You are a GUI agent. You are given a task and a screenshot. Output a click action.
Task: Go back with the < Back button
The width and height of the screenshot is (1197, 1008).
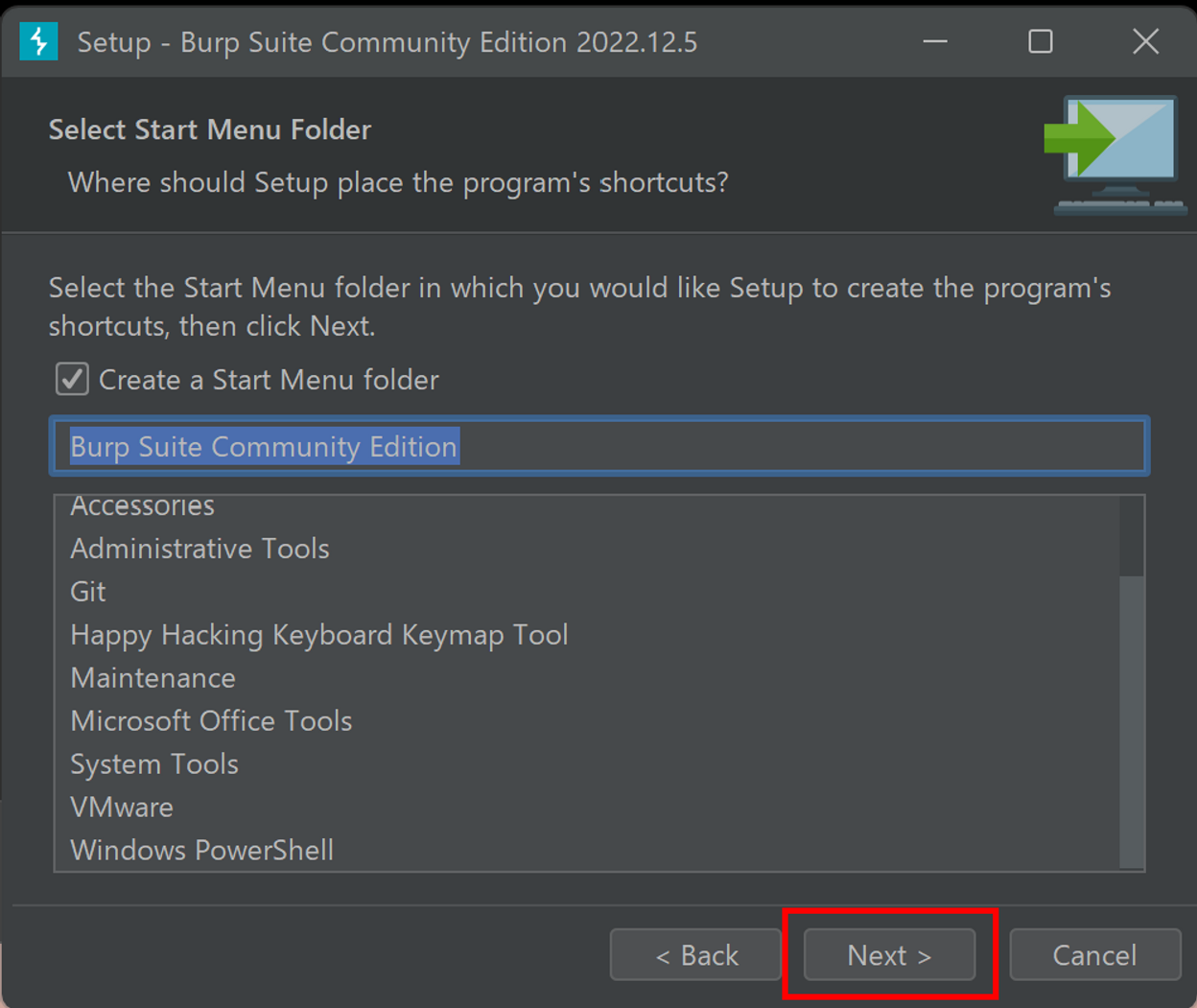click(696, 954)
